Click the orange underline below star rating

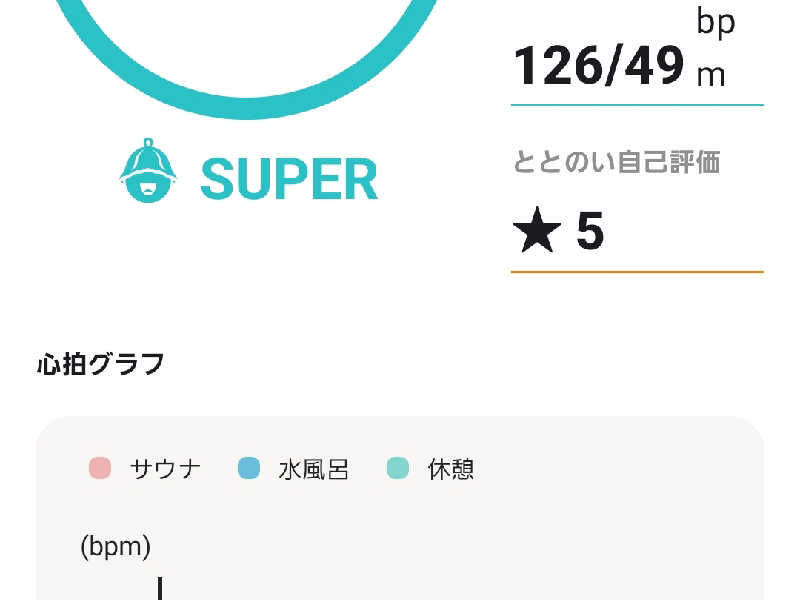(637, 272)
